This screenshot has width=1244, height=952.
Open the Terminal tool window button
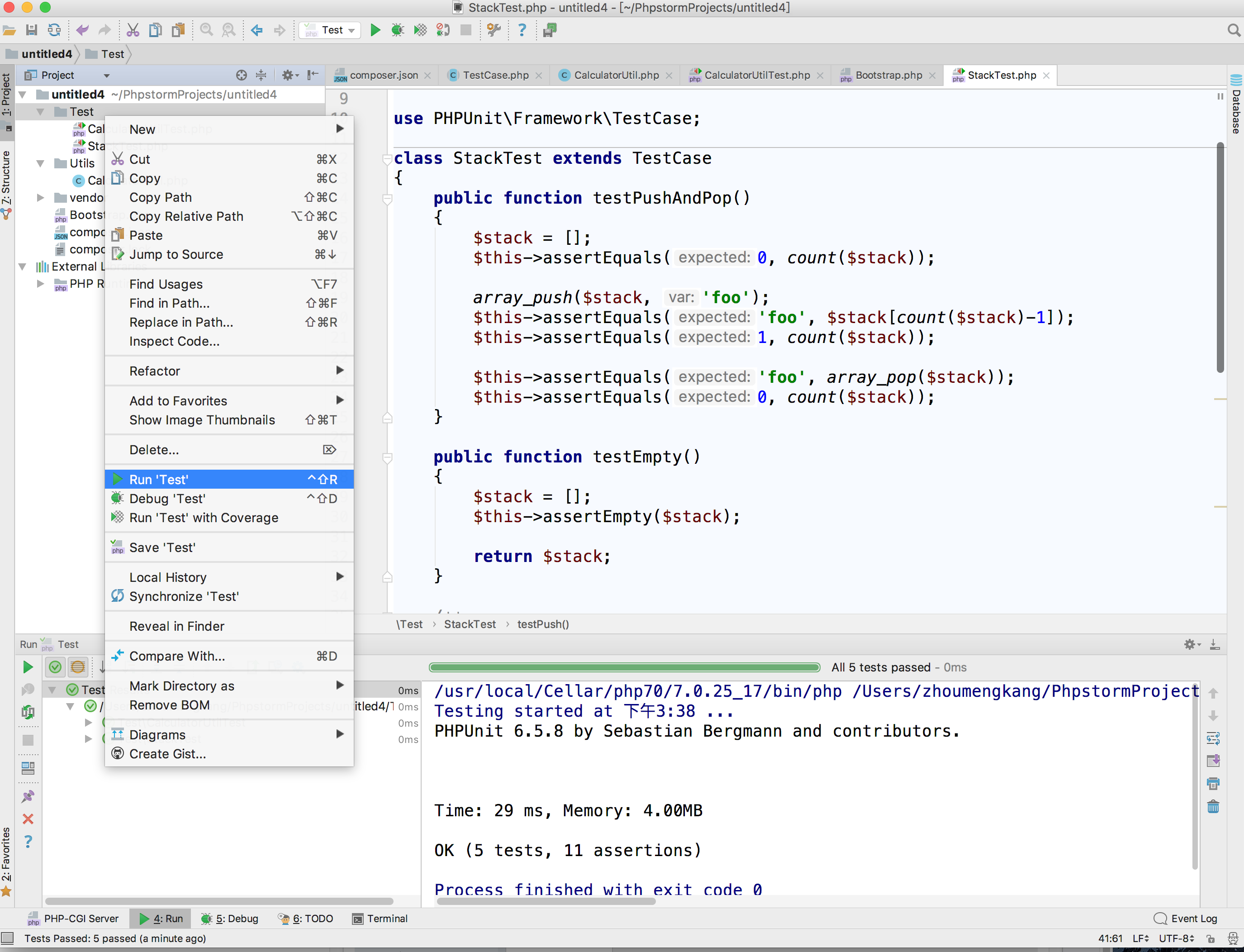380,919
